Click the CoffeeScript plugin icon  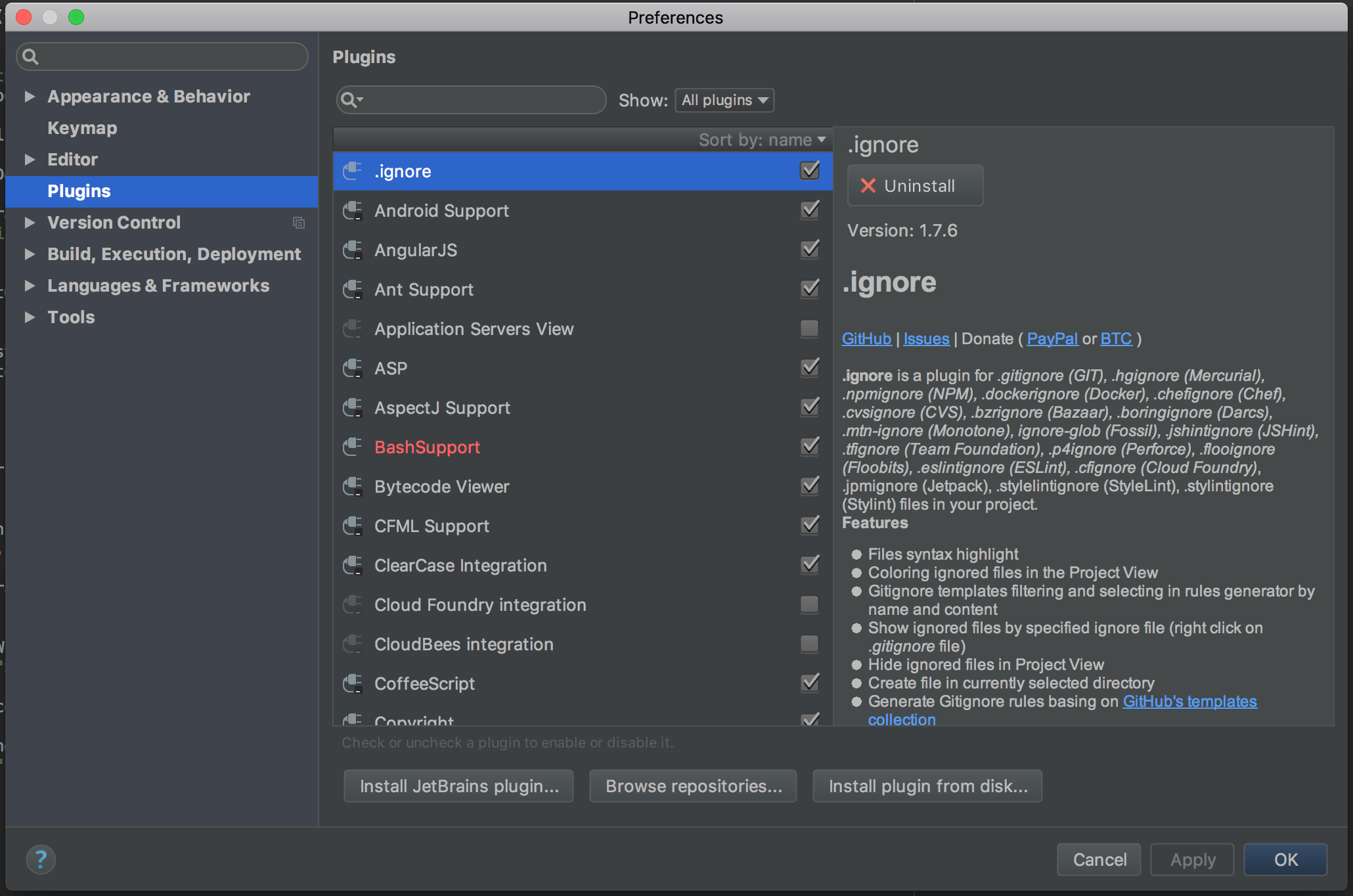[353, 683]
